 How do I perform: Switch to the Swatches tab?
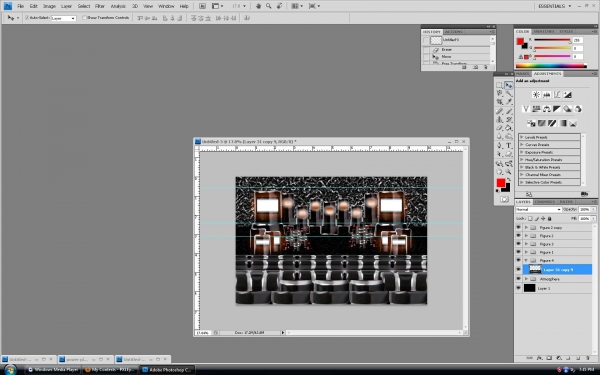click(544, 31)
